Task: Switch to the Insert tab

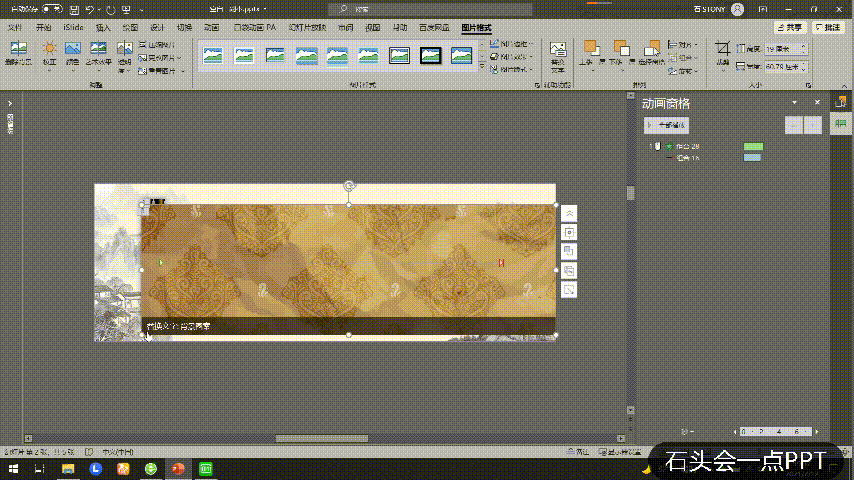Action: [x=103, y=28]
